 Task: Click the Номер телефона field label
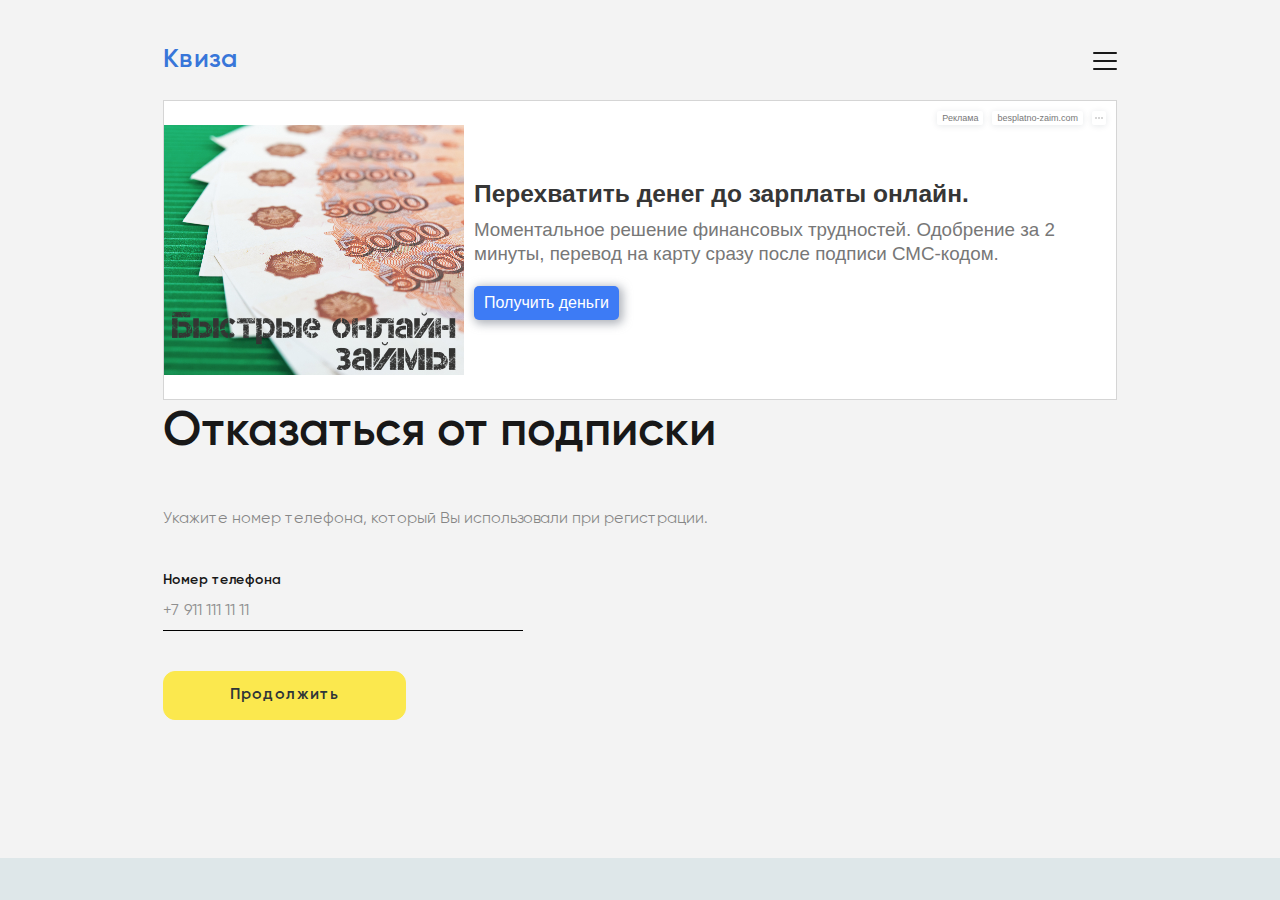(222, 579)
